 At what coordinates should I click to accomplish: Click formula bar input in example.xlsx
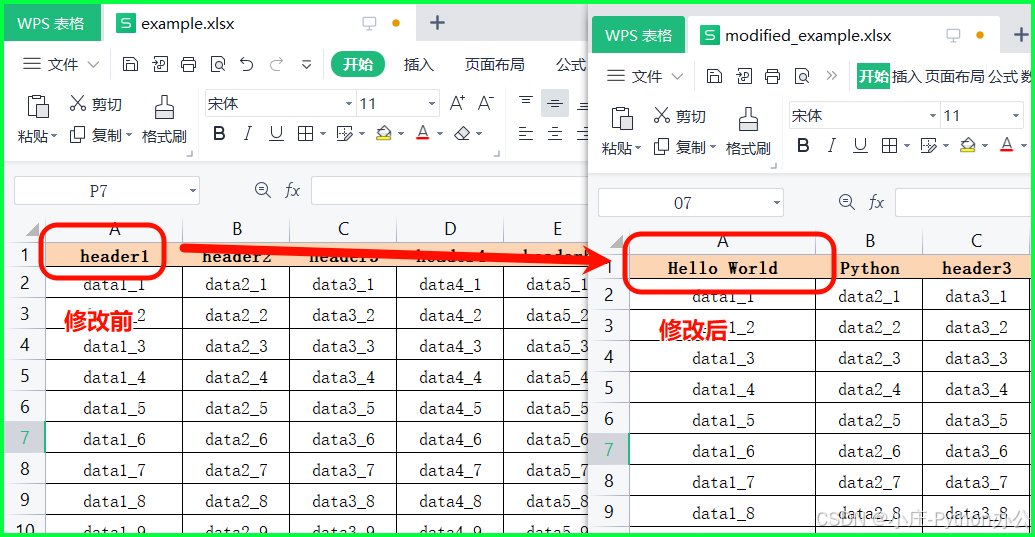click(449, 191)
